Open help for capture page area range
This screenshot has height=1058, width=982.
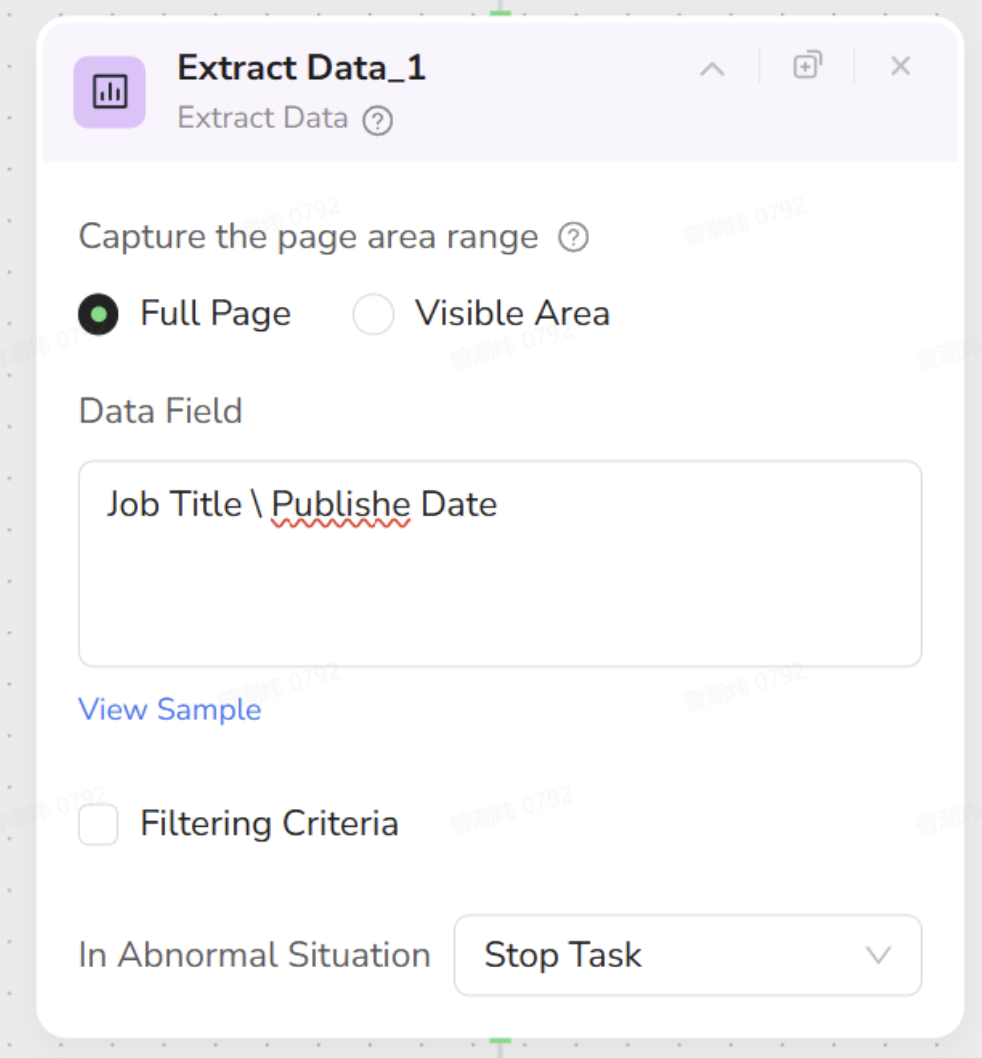pyautogui.click(x=573, y=238)
